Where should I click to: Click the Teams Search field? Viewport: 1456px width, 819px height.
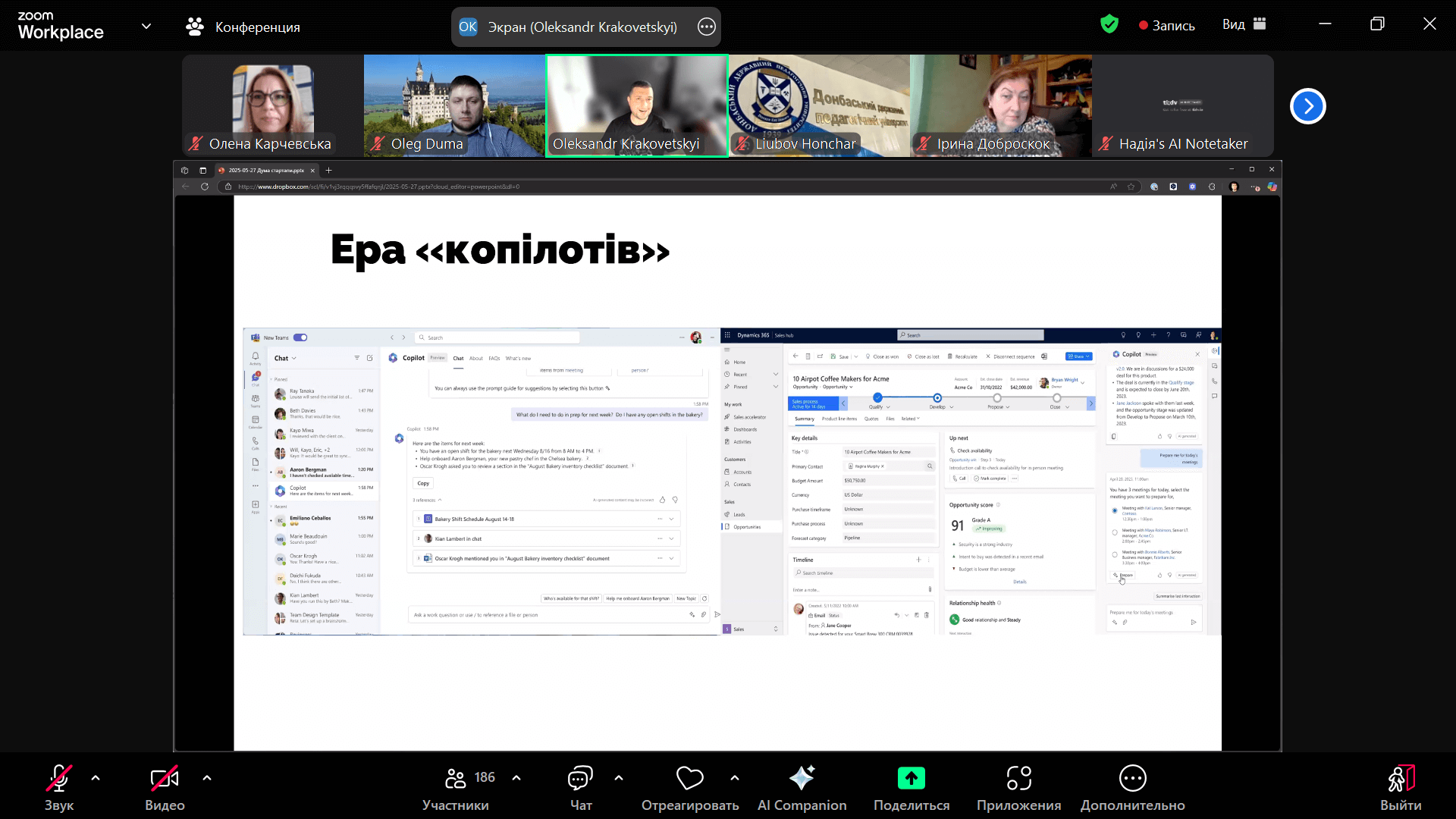point(497,337)
